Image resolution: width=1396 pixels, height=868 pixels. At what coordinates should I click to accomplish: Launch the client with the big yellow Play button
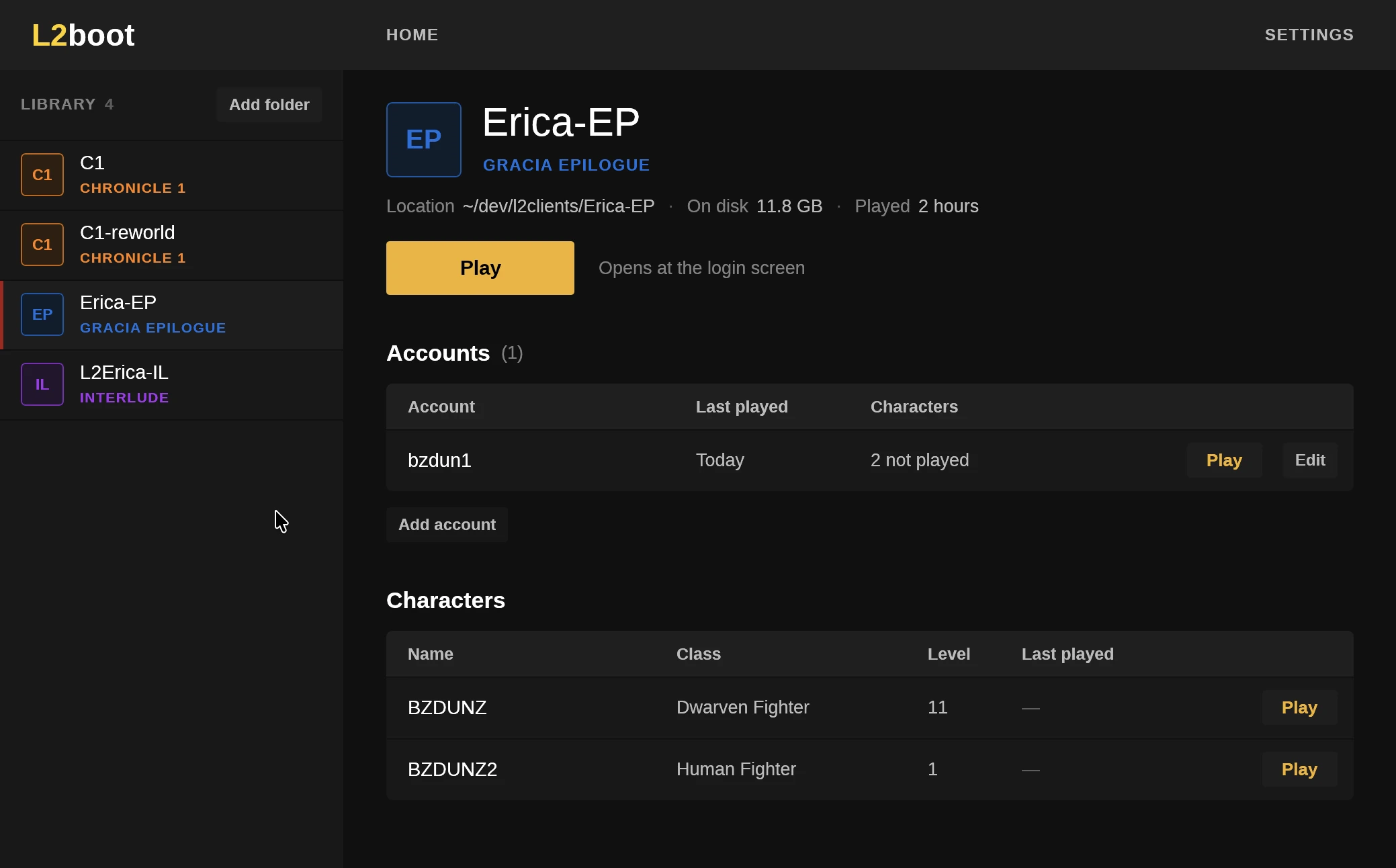480,268
